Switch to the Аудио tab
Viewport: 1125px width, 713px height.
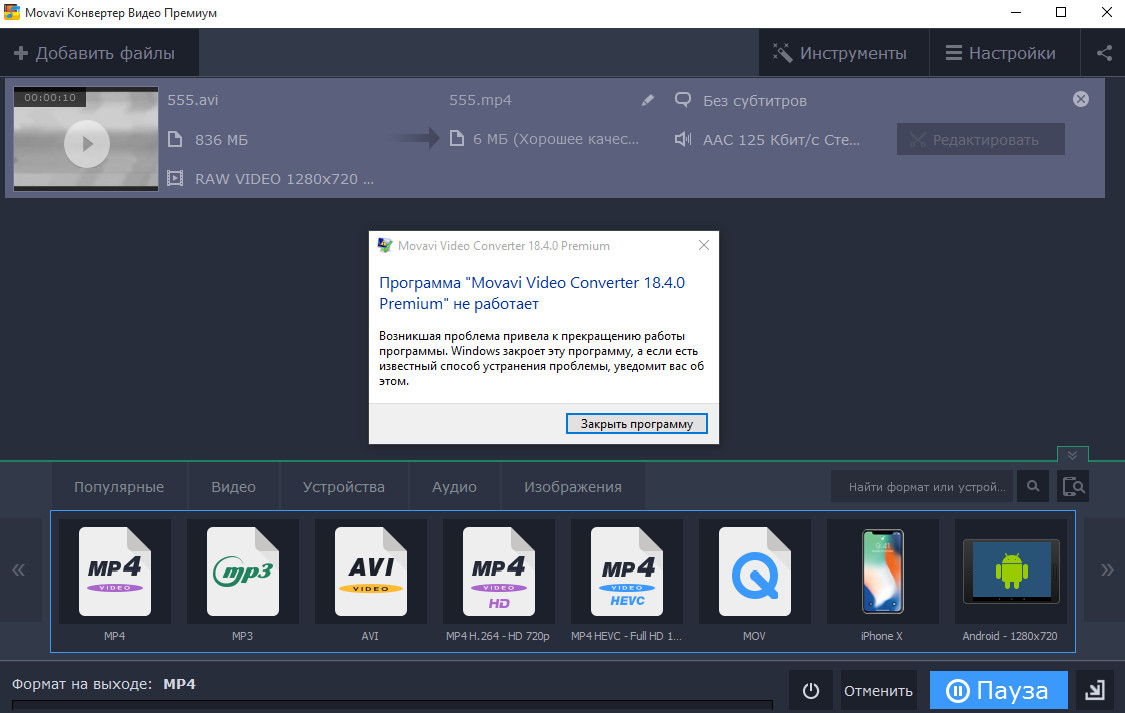pyautogui.click(x=454, y=487)
